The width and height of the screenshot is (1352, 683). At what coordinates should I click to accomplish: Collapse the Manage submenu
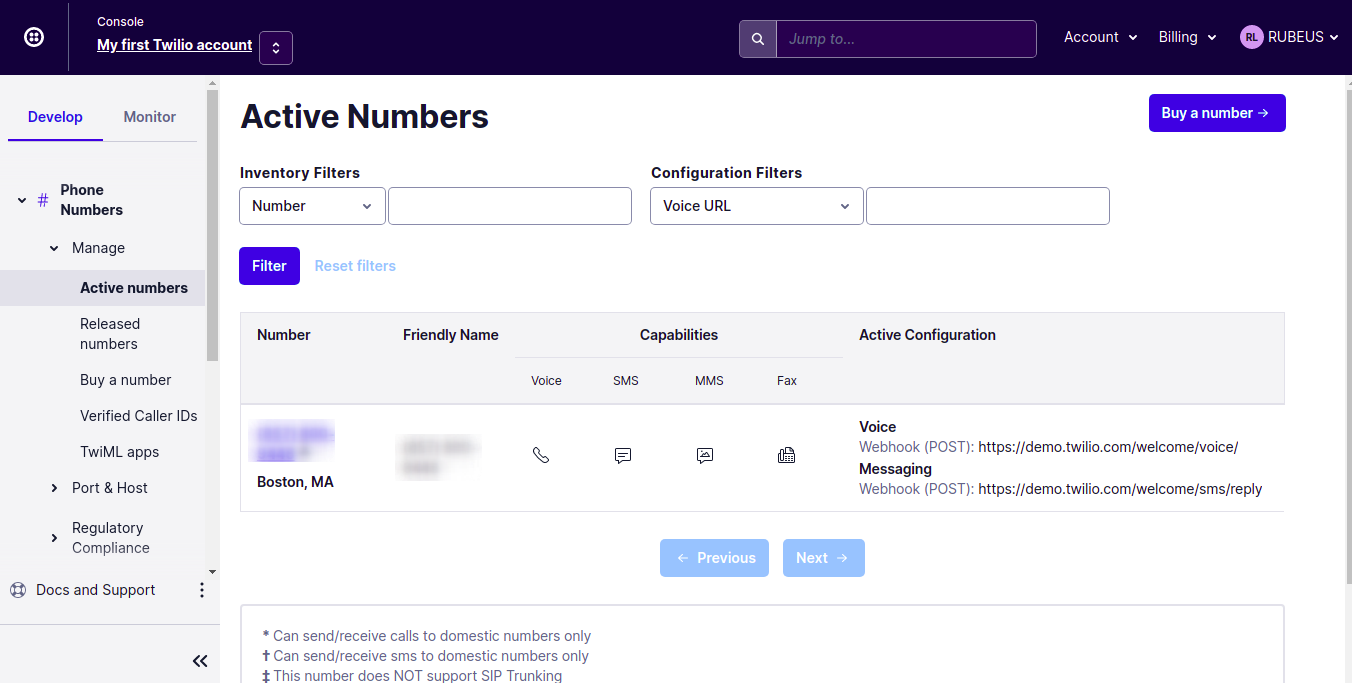pyautogui.click(x=54, y=248)
